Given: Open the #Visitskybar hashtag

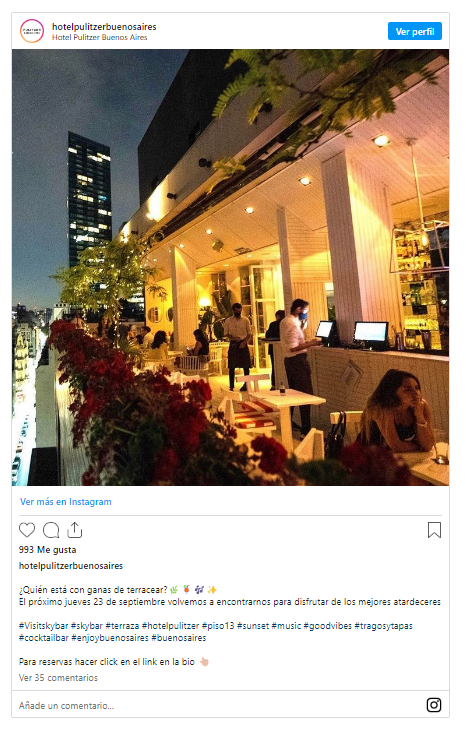Looking at the screenshot, I should 43,626.
